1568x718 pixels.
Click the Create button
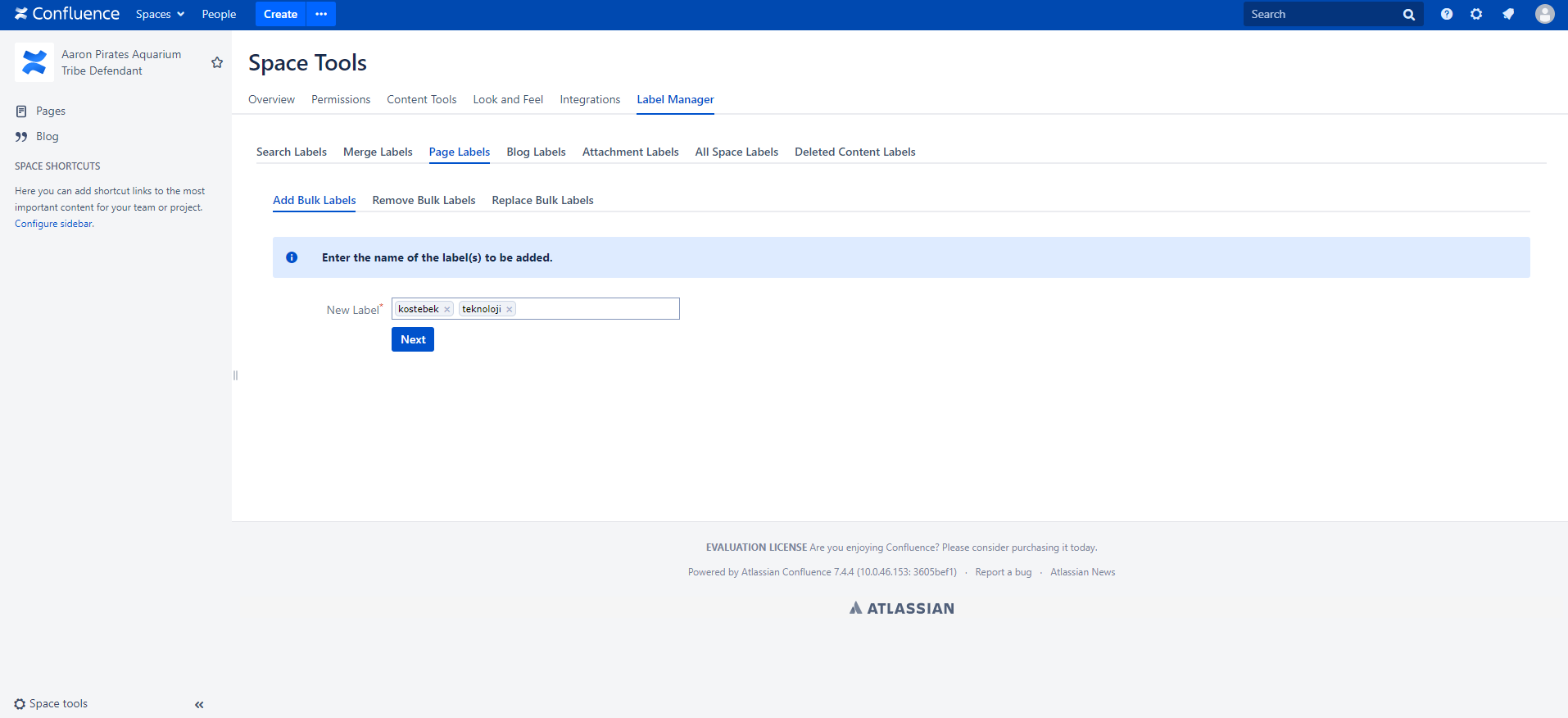[x=280, y=14]
